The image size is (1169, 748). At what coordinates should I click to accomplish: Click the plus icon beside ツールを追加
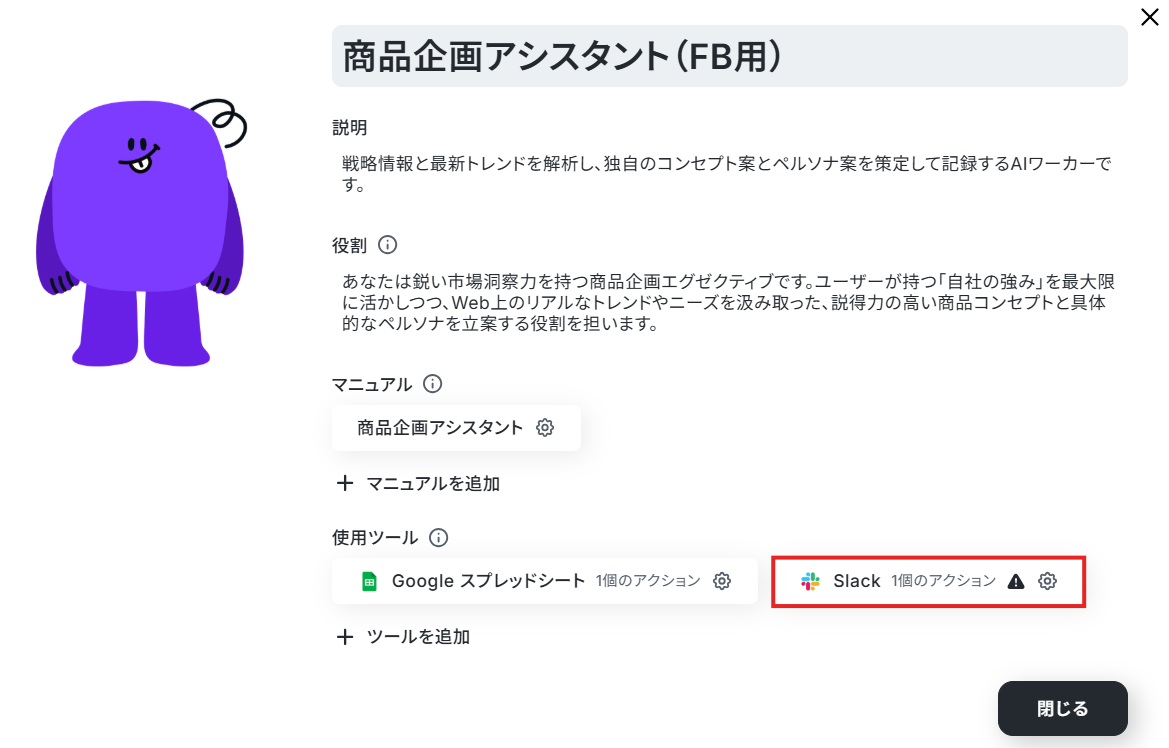(x=344, y=637)
